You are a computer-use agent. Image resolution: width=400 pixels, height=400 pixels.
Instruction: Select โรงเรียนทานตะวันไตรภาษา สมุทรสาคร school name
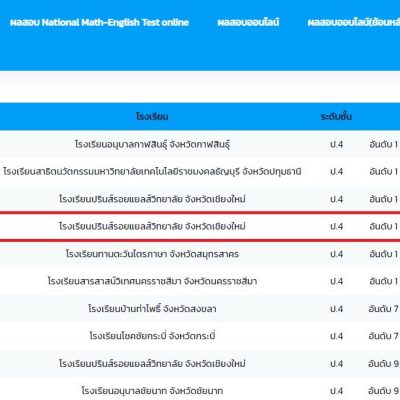point(152,254)
